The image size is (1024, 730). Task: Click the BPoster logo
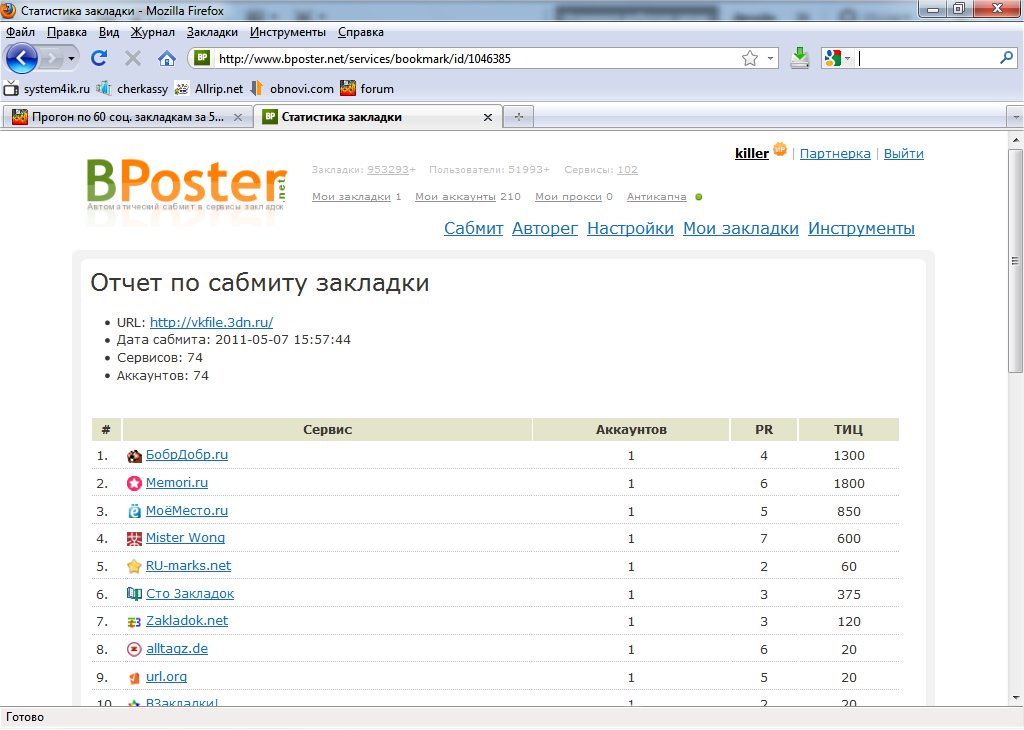pyautogui.click(x=187, y=185)
